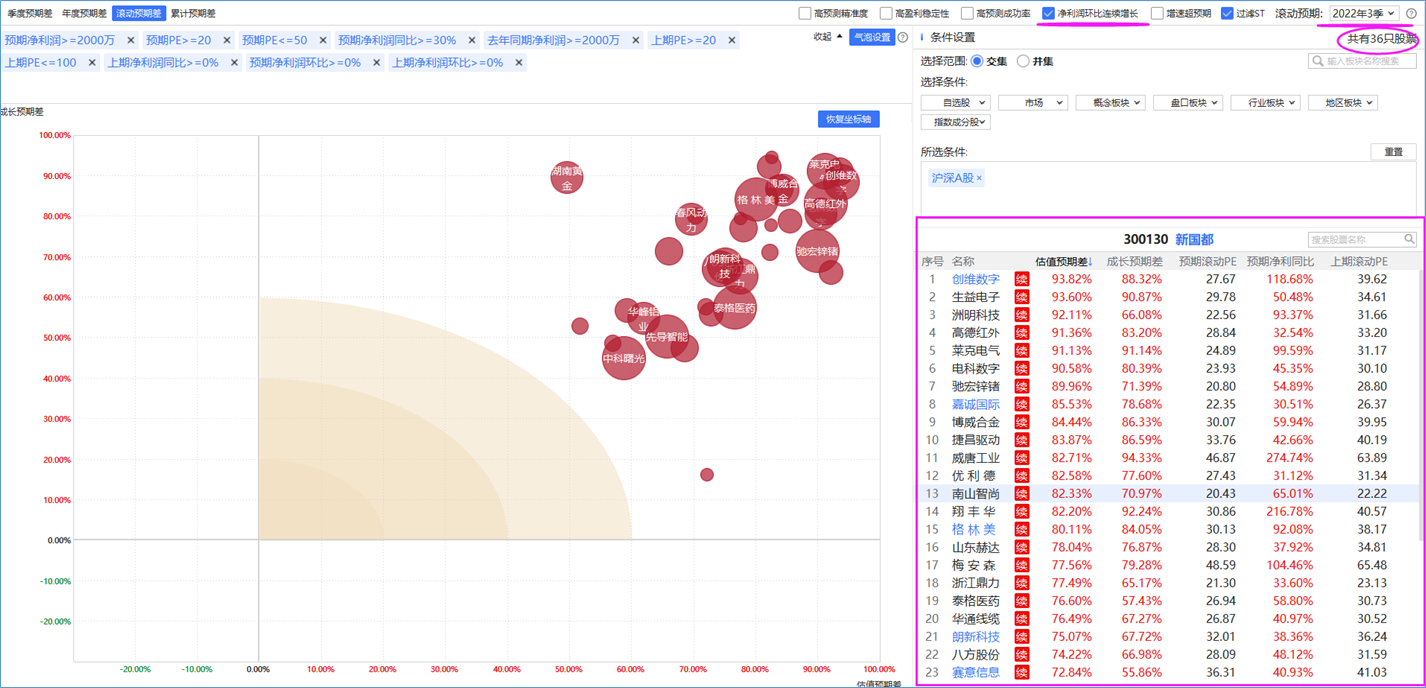1426x688 pixels.
Task: Uncheck 净利润环比连续增长 checkbox
Action: tap(1048, 13)
